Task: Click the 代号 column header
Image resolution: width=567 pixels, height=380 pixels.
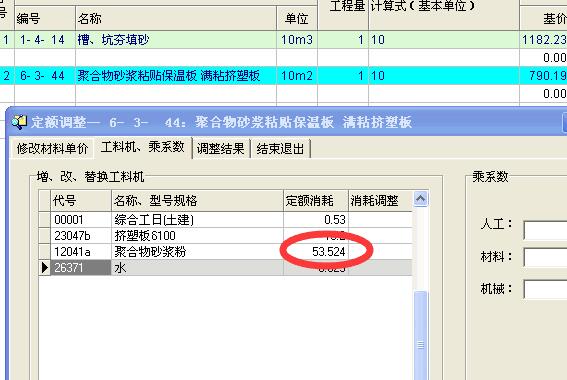Action: point(81,200)
